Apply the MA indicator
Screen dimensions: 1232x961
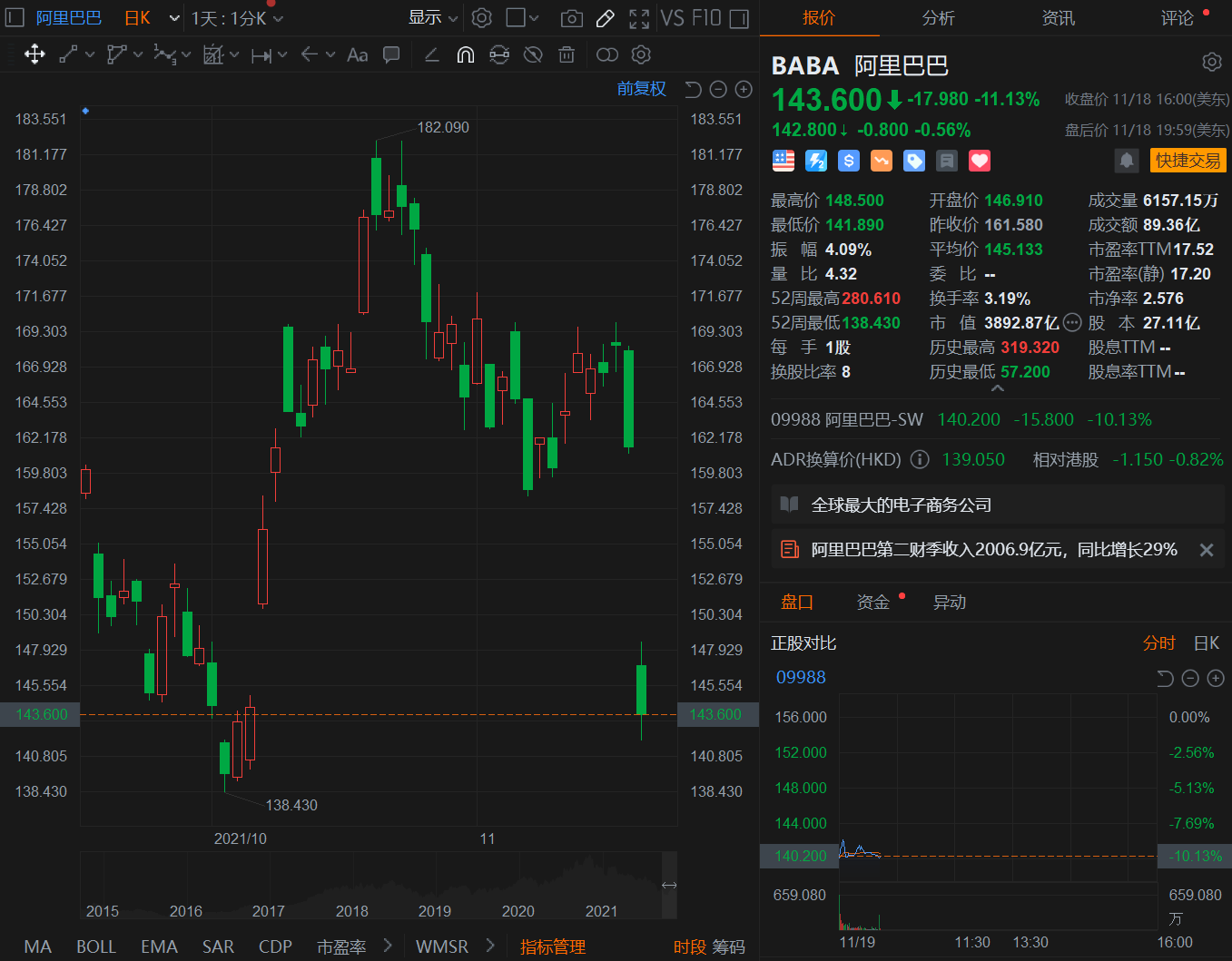38,946
